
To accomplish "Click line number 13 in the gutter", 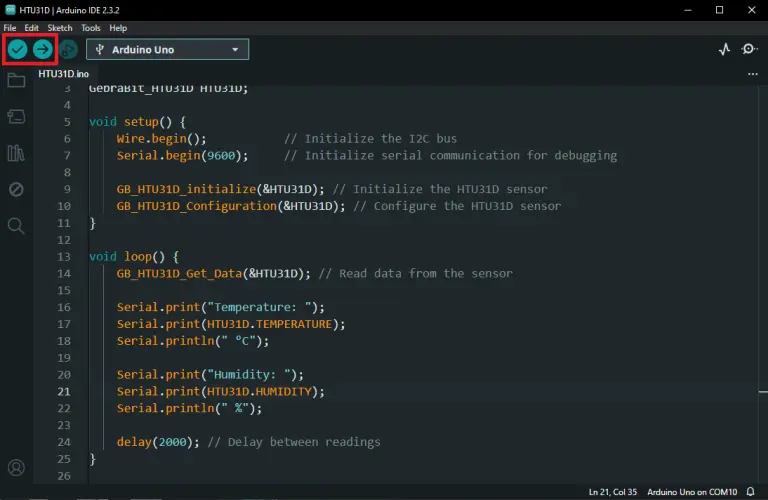I will (x=64, y=257).
